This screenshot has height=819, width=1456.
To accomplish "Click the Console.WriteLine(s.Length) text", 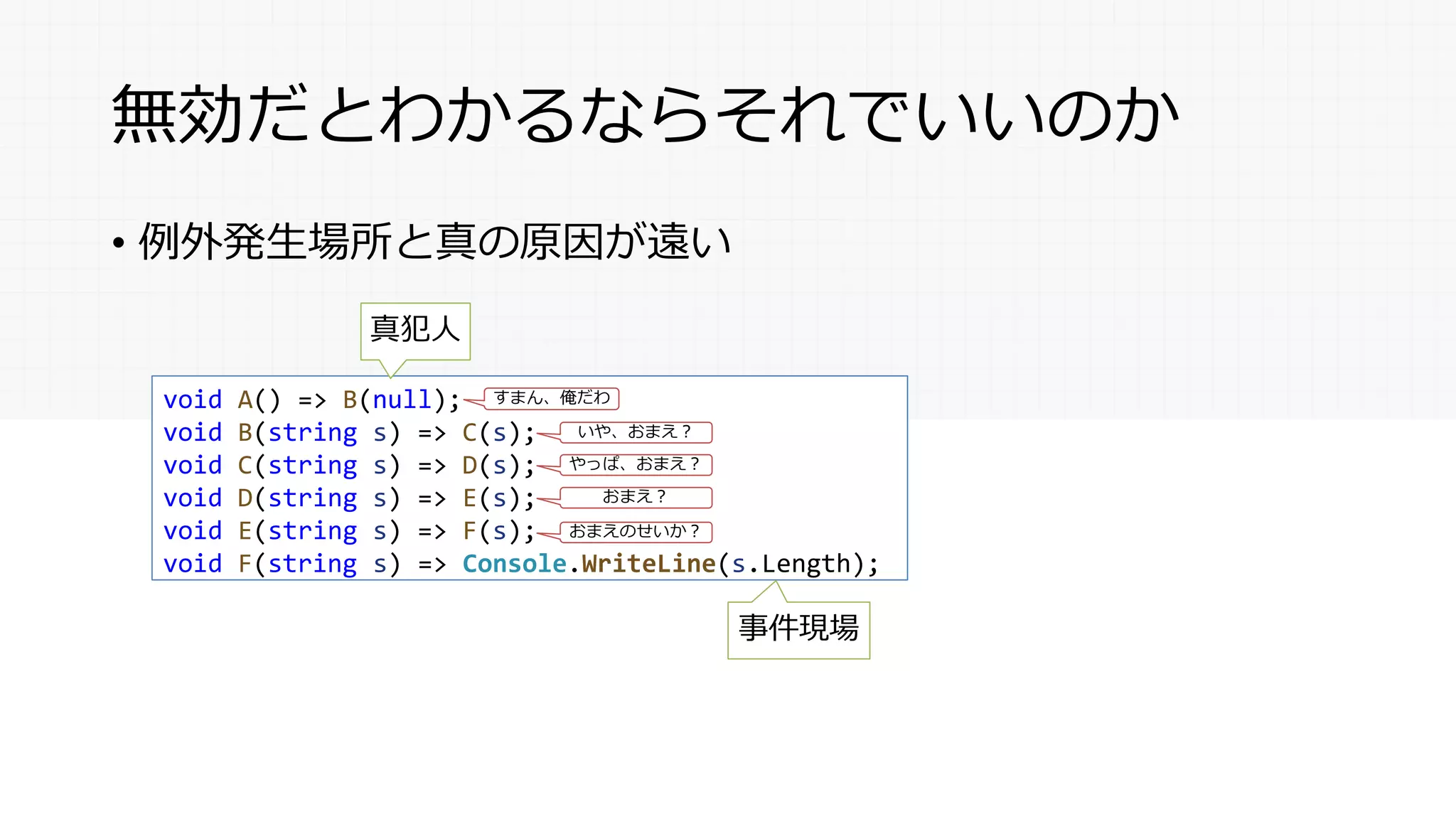I will pyautogui.click(x=670, y=564).
